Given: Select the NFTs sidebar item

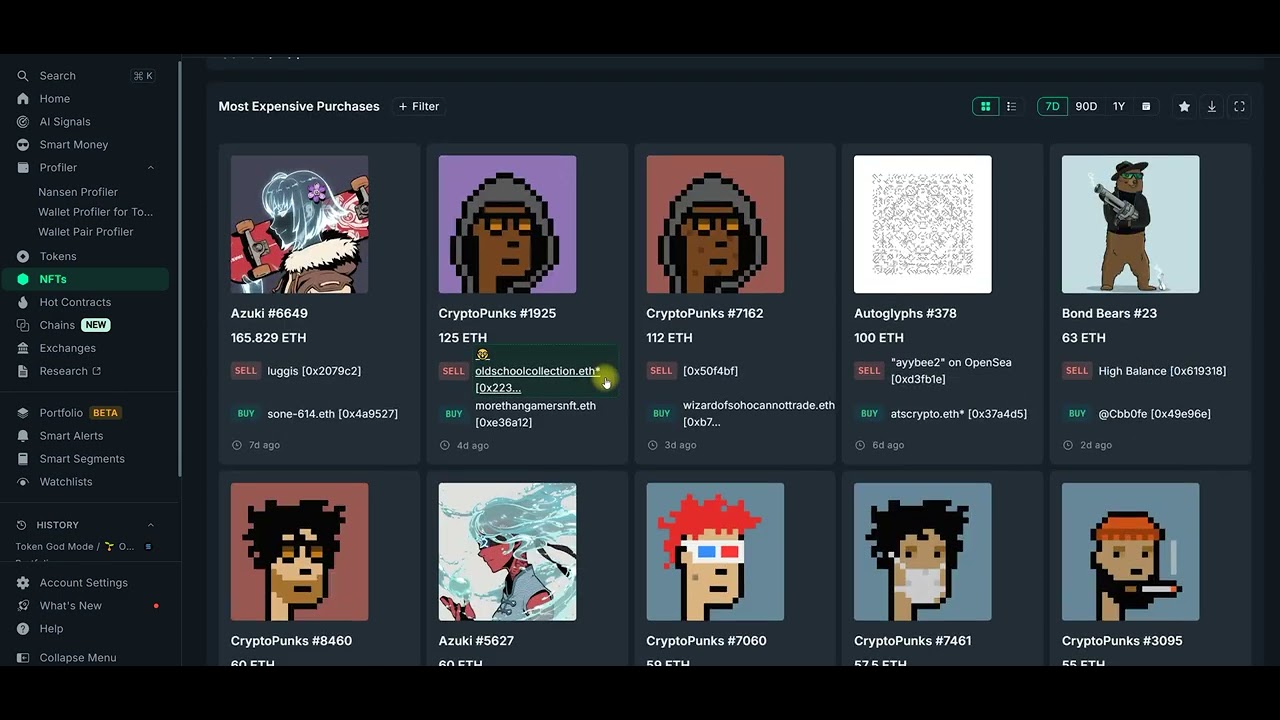Looking at the screenshot, I should 85,280.
